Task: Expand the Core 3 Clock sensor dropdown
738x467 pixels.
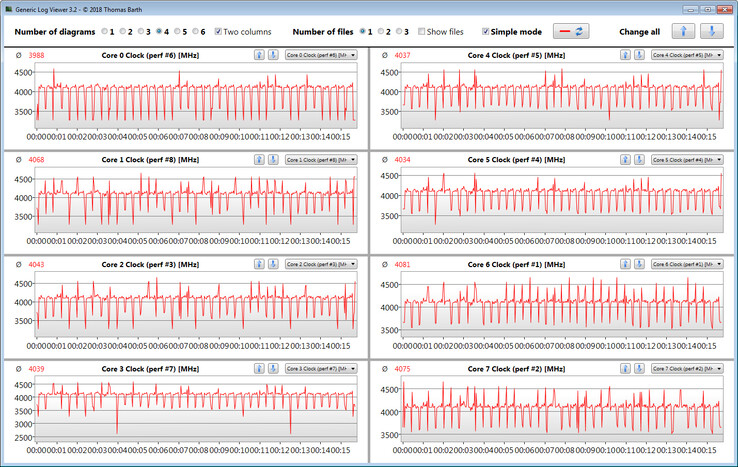Action: tap(320, 369)
